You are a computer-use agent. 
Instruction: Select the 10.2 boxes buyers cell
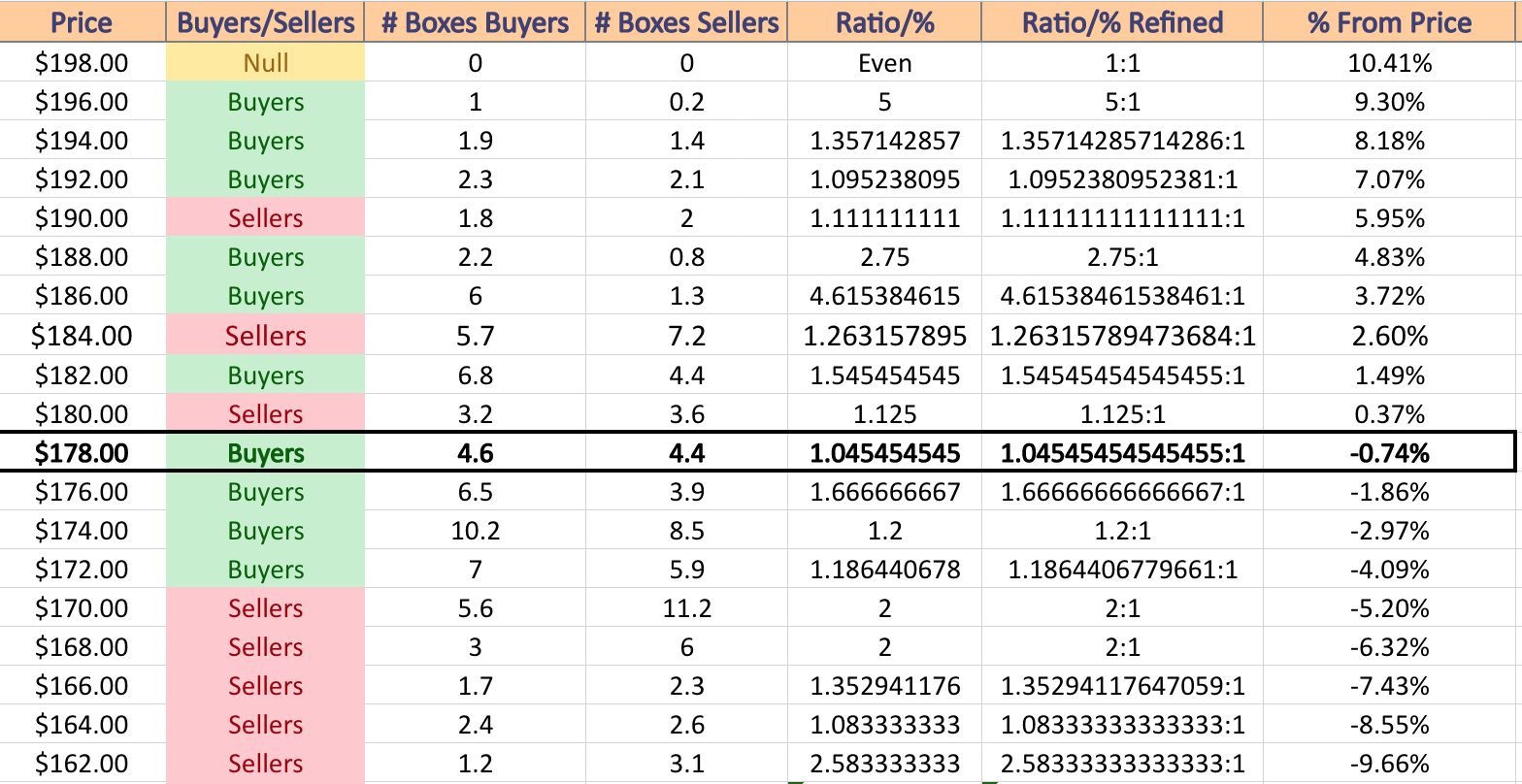click(475, 531)
